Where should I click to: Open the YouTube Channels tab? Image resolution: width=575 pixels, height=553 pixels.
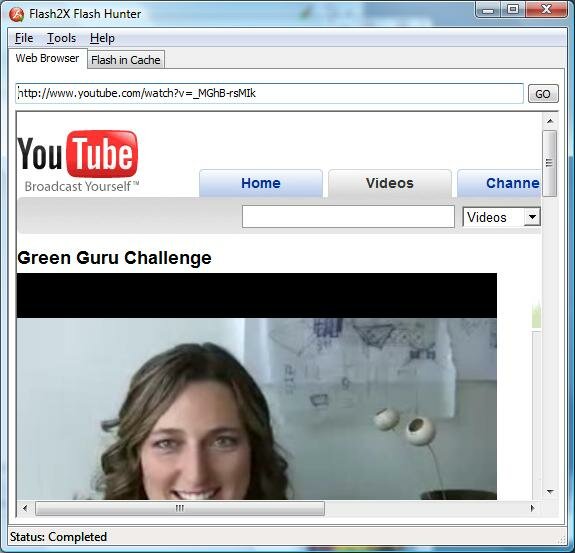point(499,183)
